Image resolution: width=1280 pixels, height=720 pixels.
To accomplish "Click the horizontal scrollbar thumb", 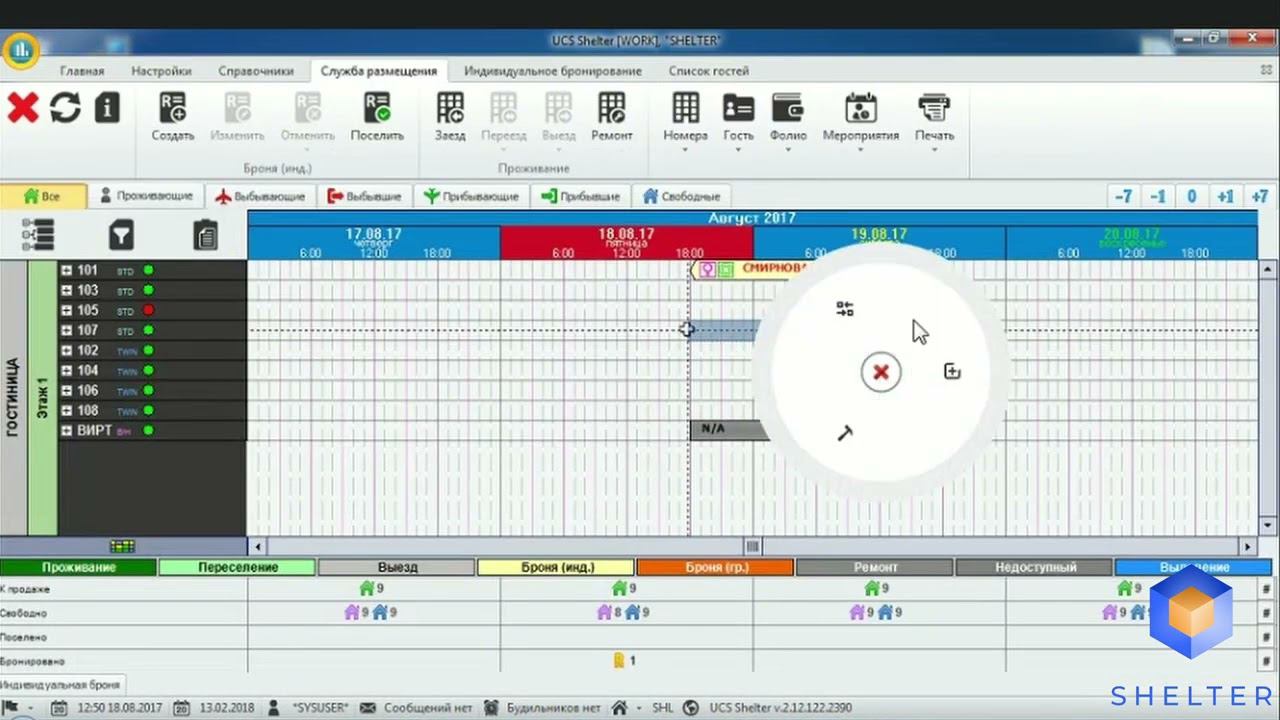I will [752, 546].
